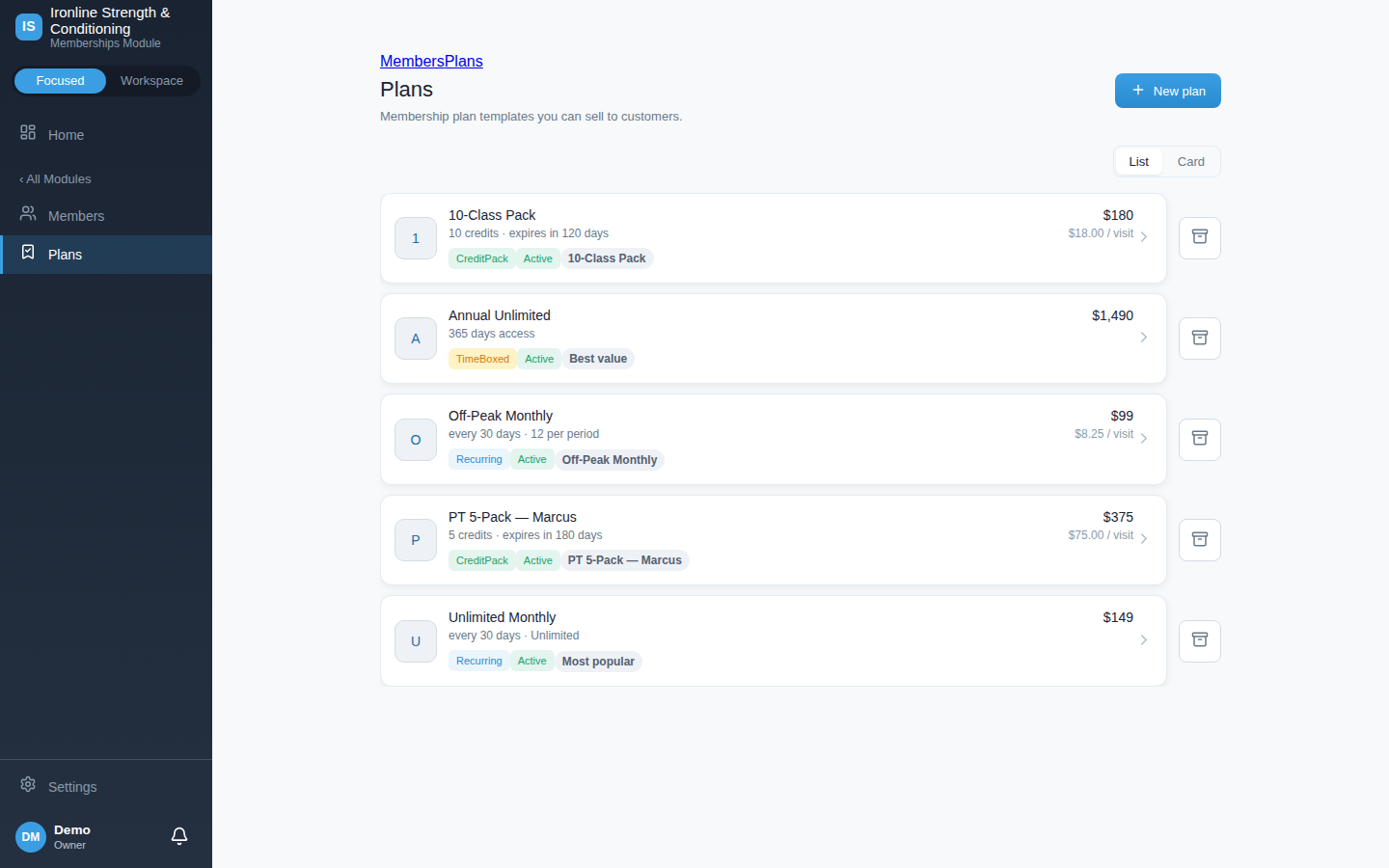Archive the Off-Peak Monthly plan
The height and width of the screenshot is (868, 1389).
coord(1200,440)
